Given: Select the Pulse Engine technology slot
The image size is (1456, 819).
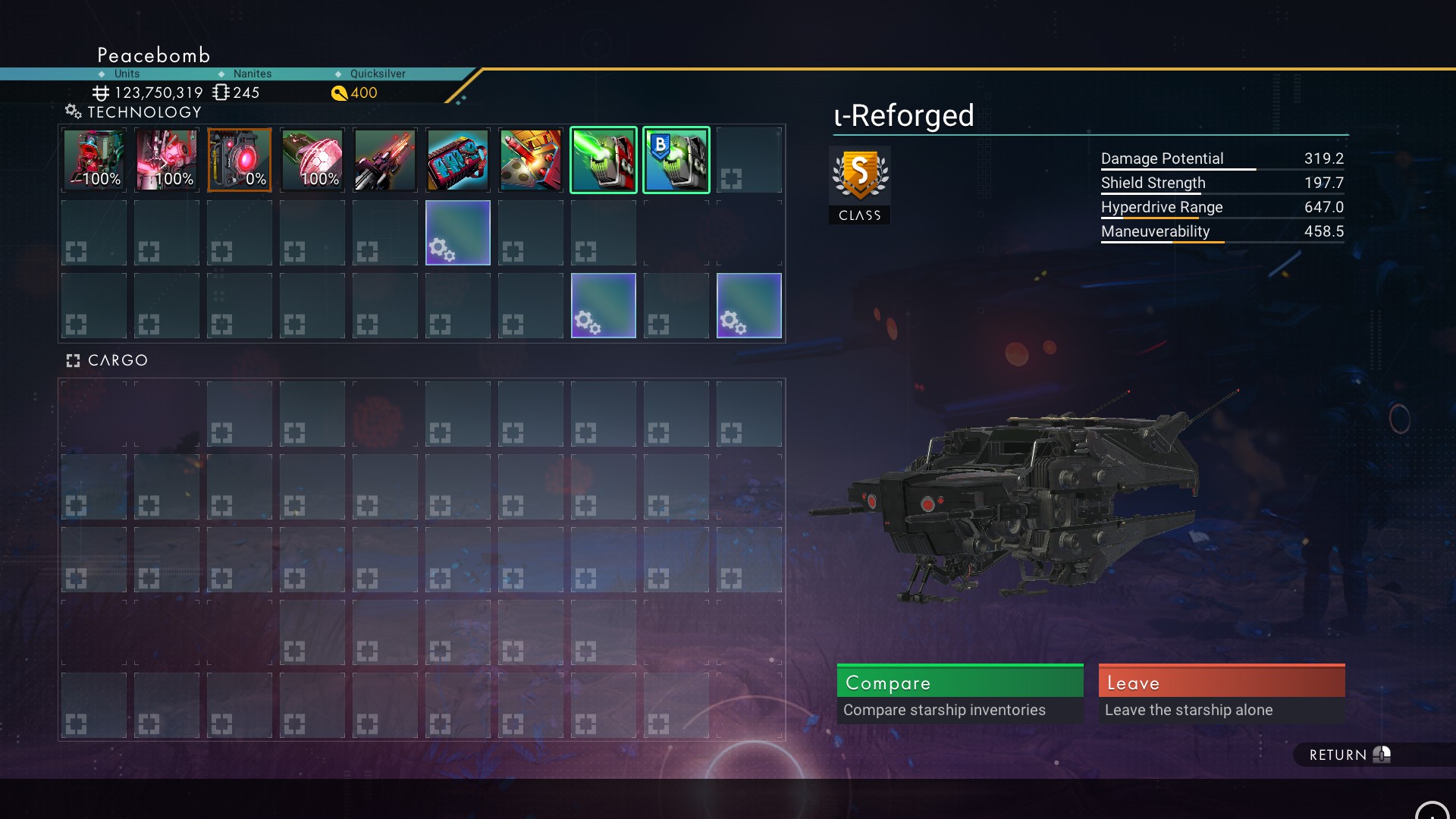Looking at the screenshot, I should [x=94, y=160].
